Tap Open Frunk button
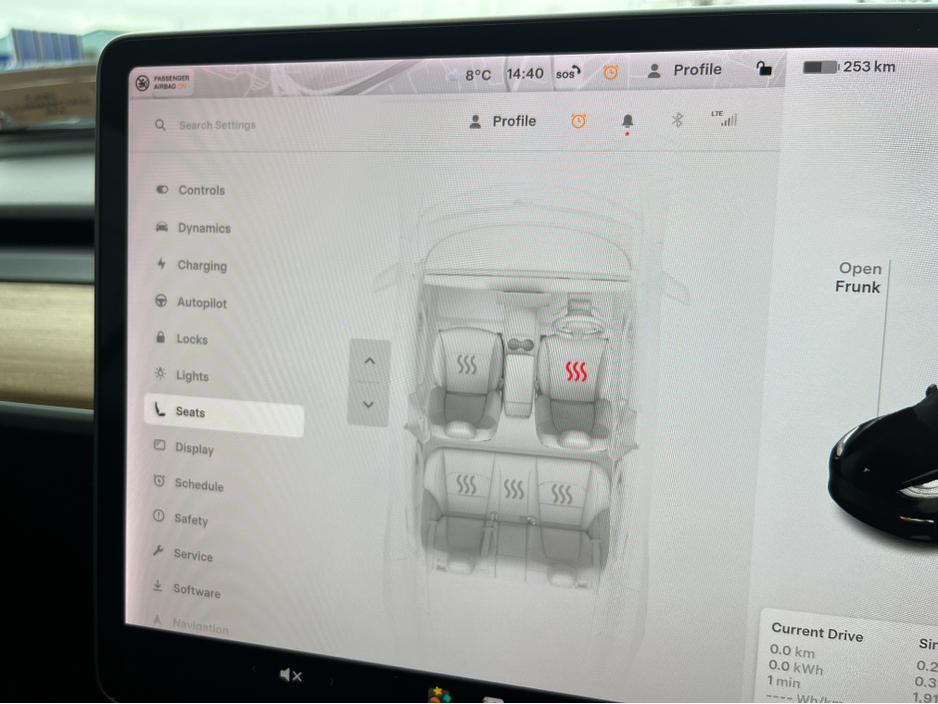938x704 pixels. (858, 278)
